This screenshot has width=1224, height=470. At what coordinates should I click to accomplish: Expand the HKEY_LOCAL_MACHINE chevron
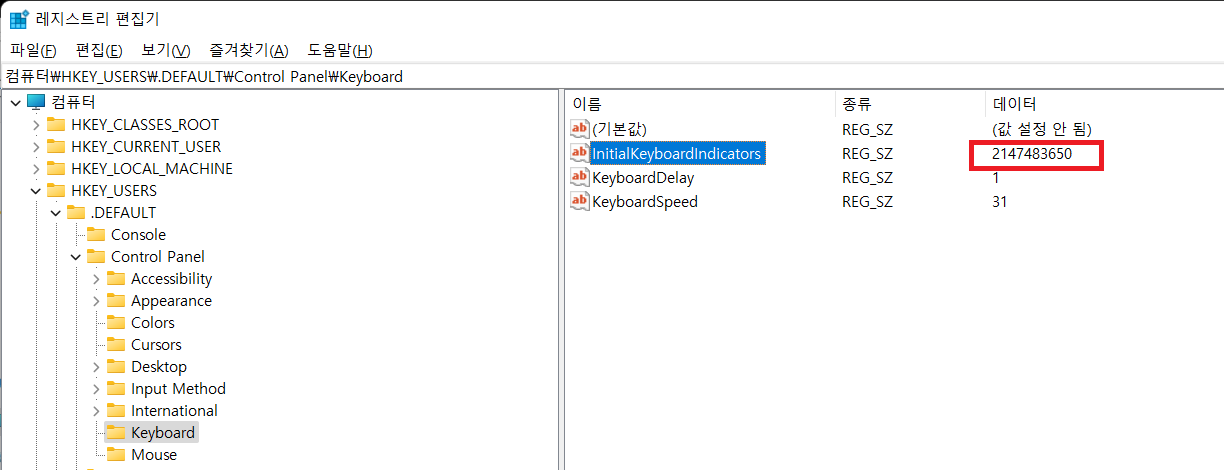tap(36, 168)
